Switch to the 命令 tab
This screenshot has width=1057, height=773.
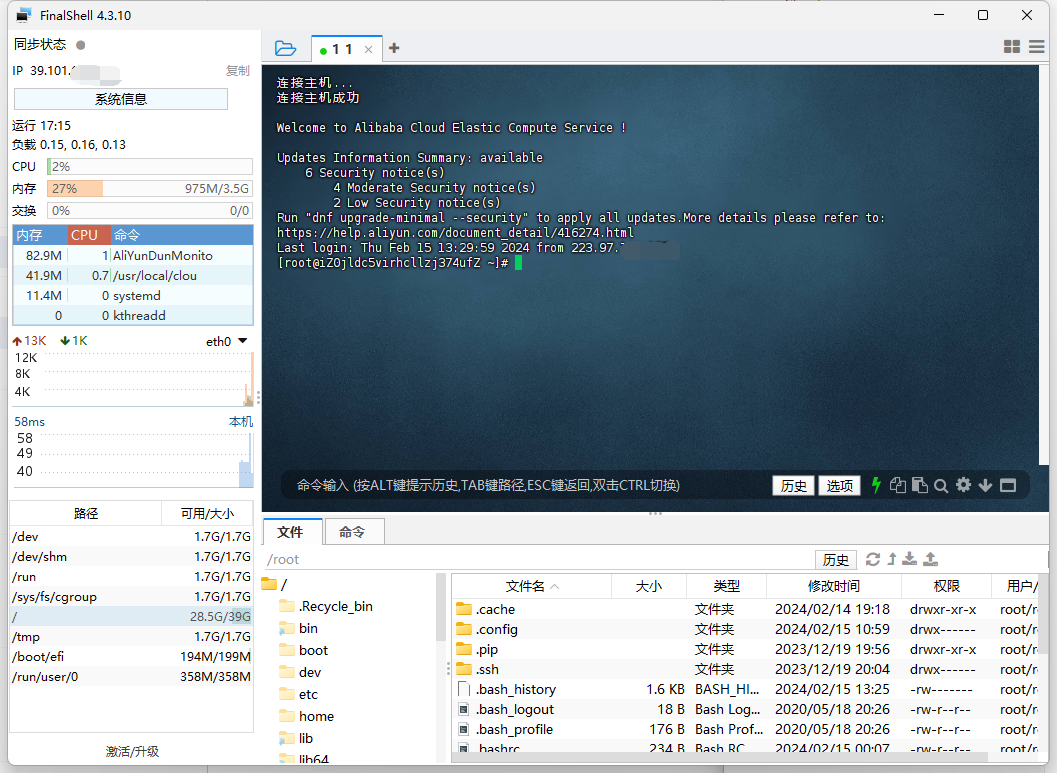tap(352, 532)
